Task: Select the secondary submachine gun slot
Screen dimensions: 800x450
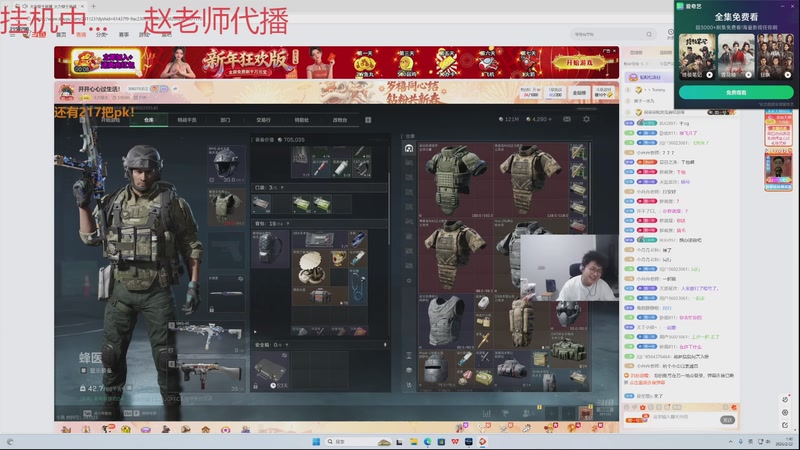Action: (x=208, y=374)
